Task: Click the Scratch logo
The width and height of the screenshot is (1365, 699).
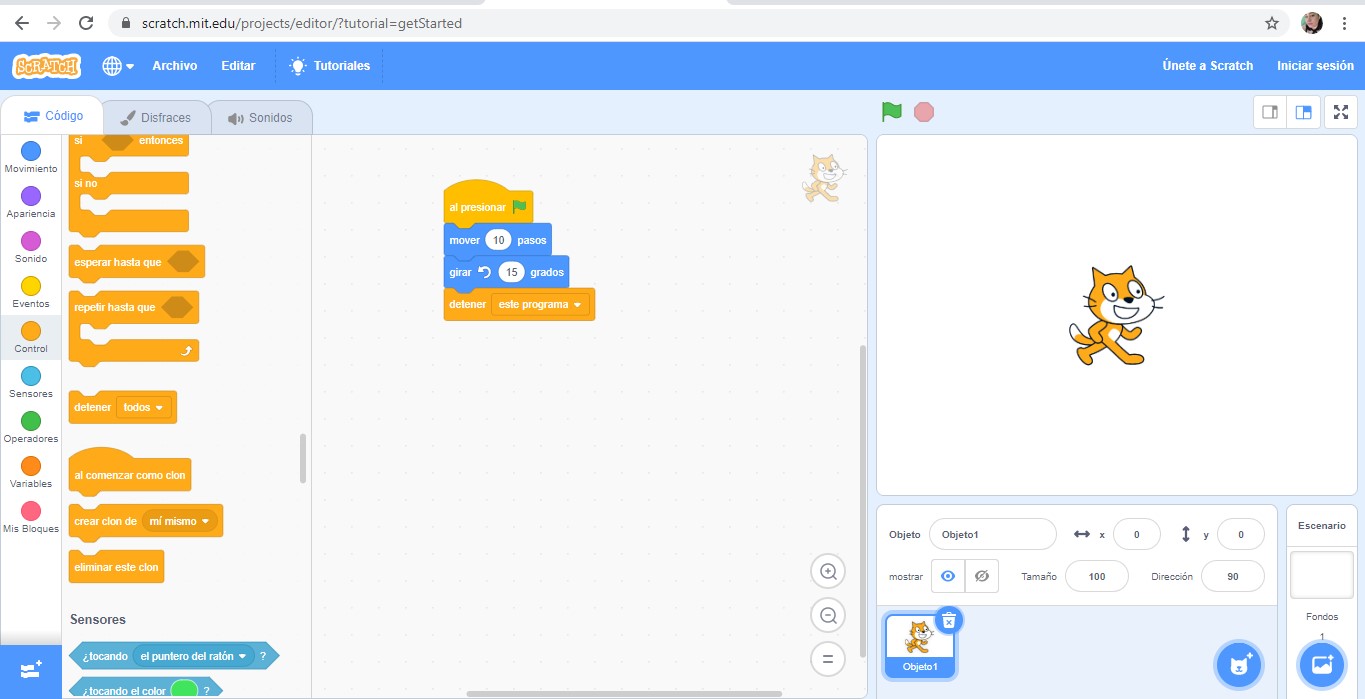Action: pyautogui.click(x=46, y=66)
